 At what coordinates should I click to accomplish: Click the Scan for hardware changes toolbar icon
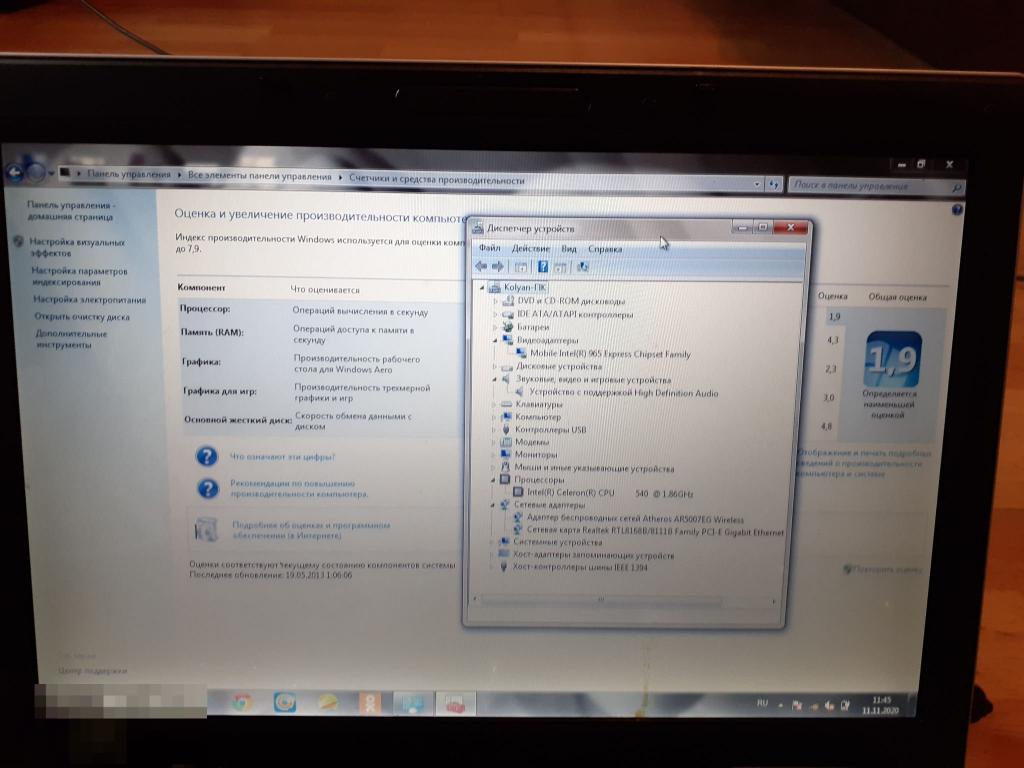(582, 266)
